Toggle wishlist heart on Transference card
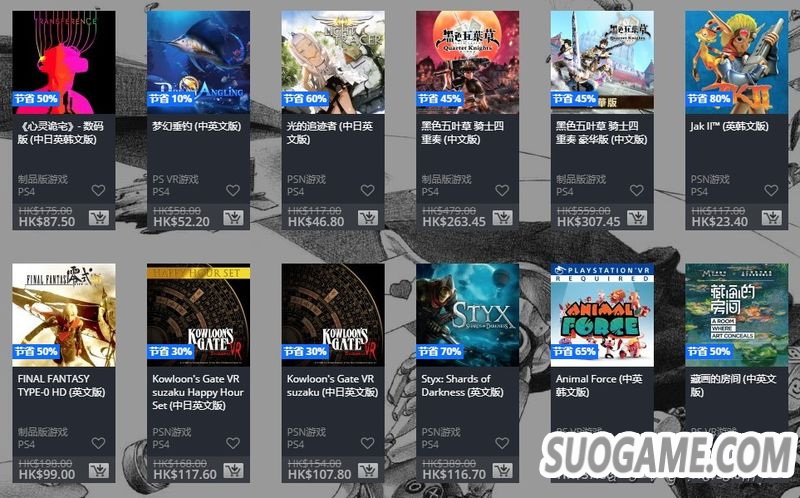Screen dimensions: 800x498 [98, 190]
